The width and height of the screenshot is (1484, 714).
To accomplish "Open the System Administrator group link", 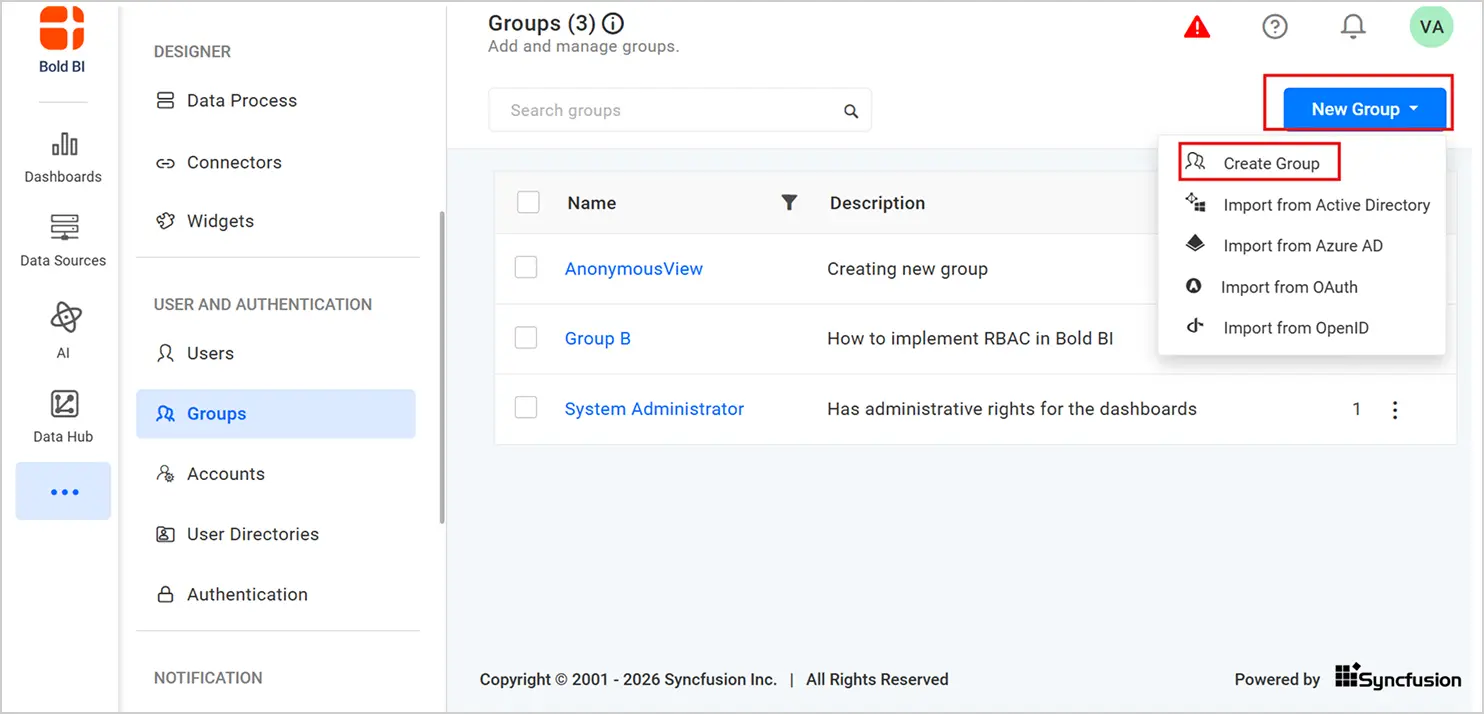I will point(654,409).
